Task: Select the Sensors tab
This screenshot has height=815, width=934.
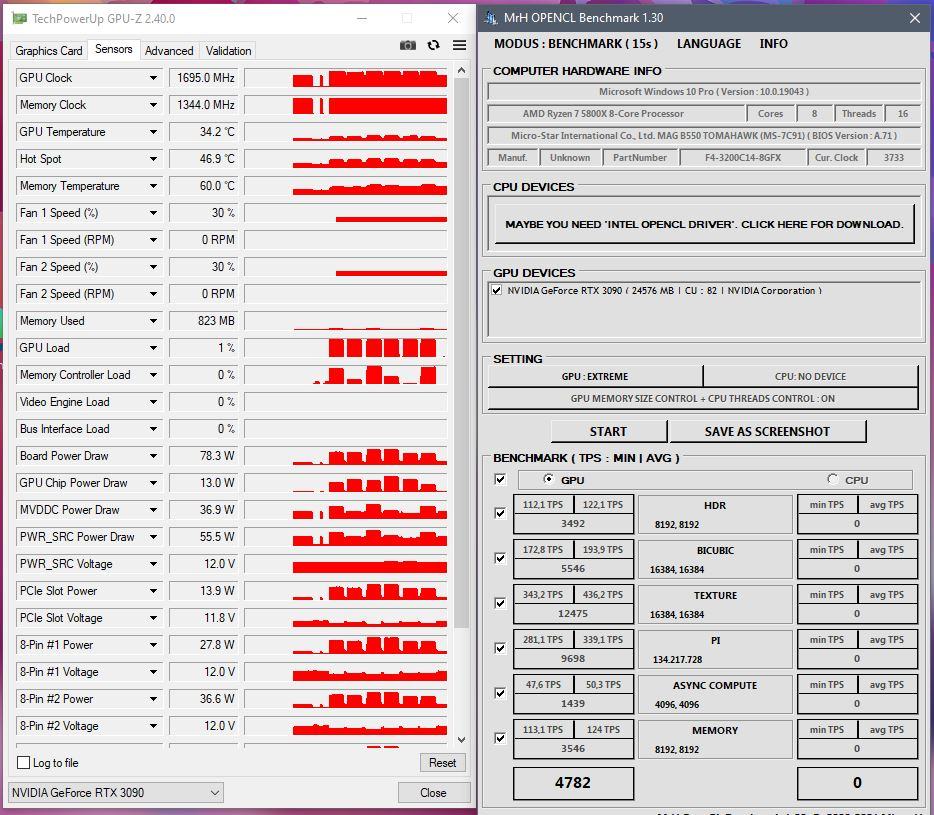Action: pos(114,49)
